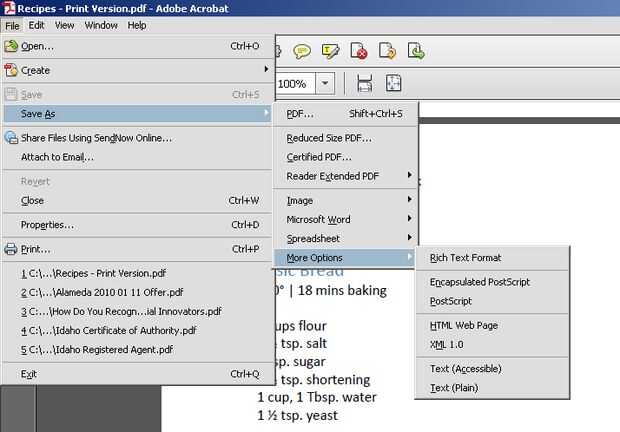This screenshot has width=620, height=432.
Task: Open the Window menu
Action: [x=101, y=25]
